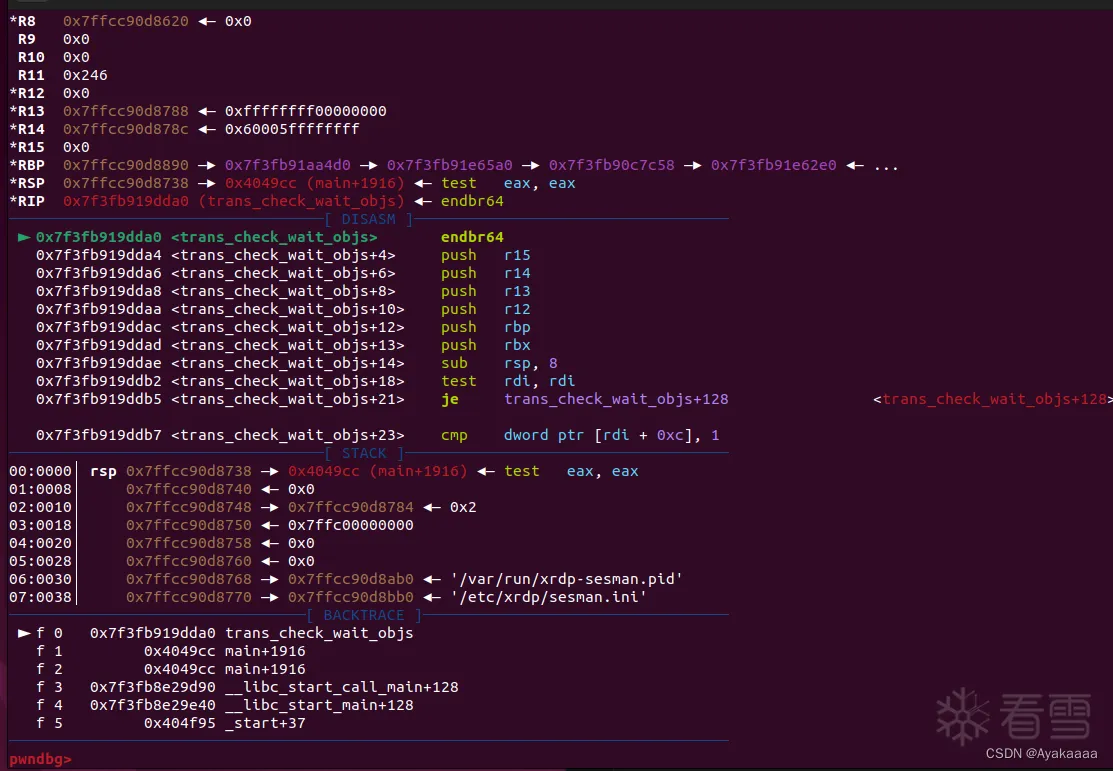Click the STACK section header

[x=364, y=453]
